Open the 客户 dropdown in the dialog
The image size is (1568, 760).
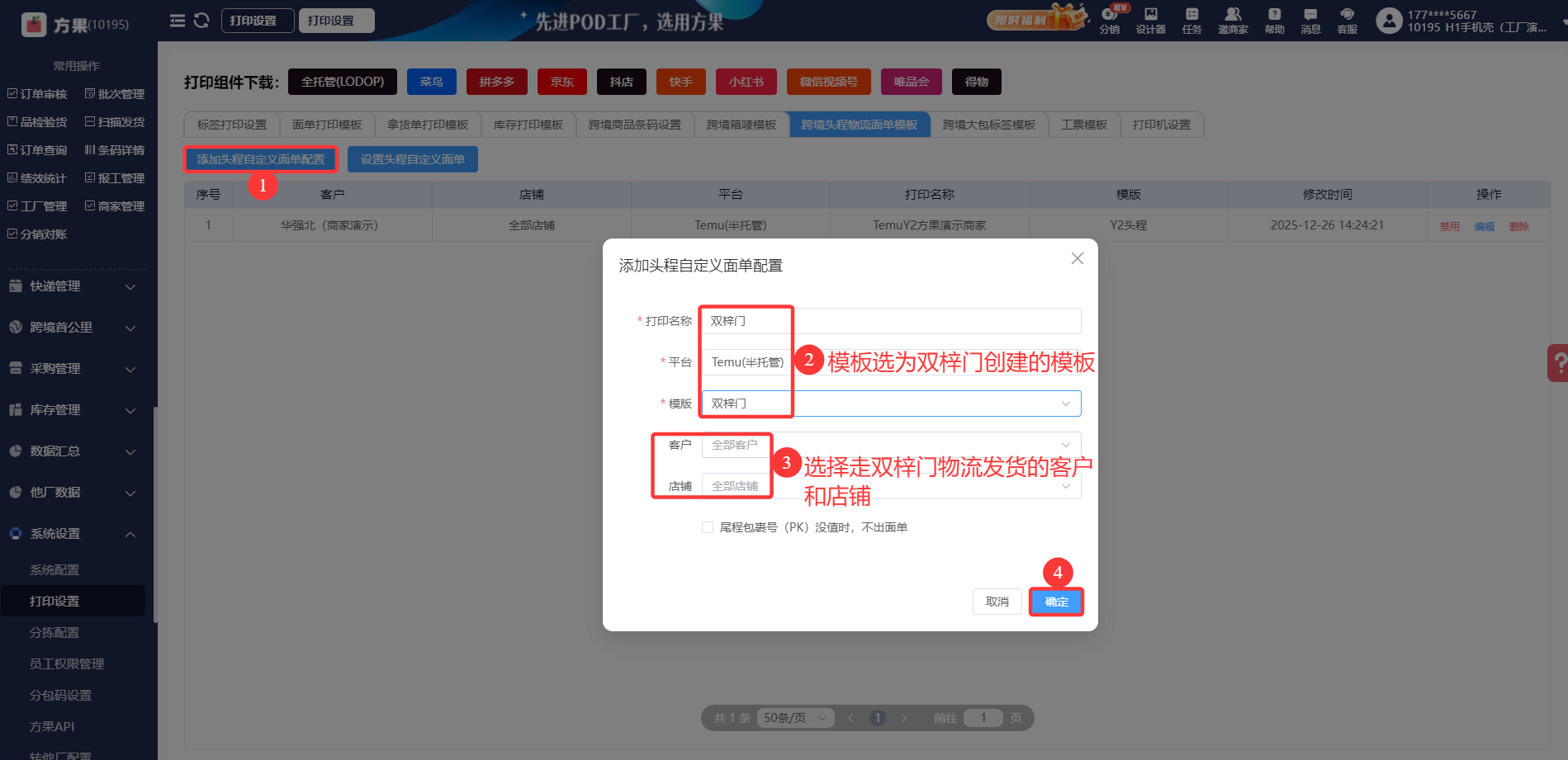[x=891, y=445]
